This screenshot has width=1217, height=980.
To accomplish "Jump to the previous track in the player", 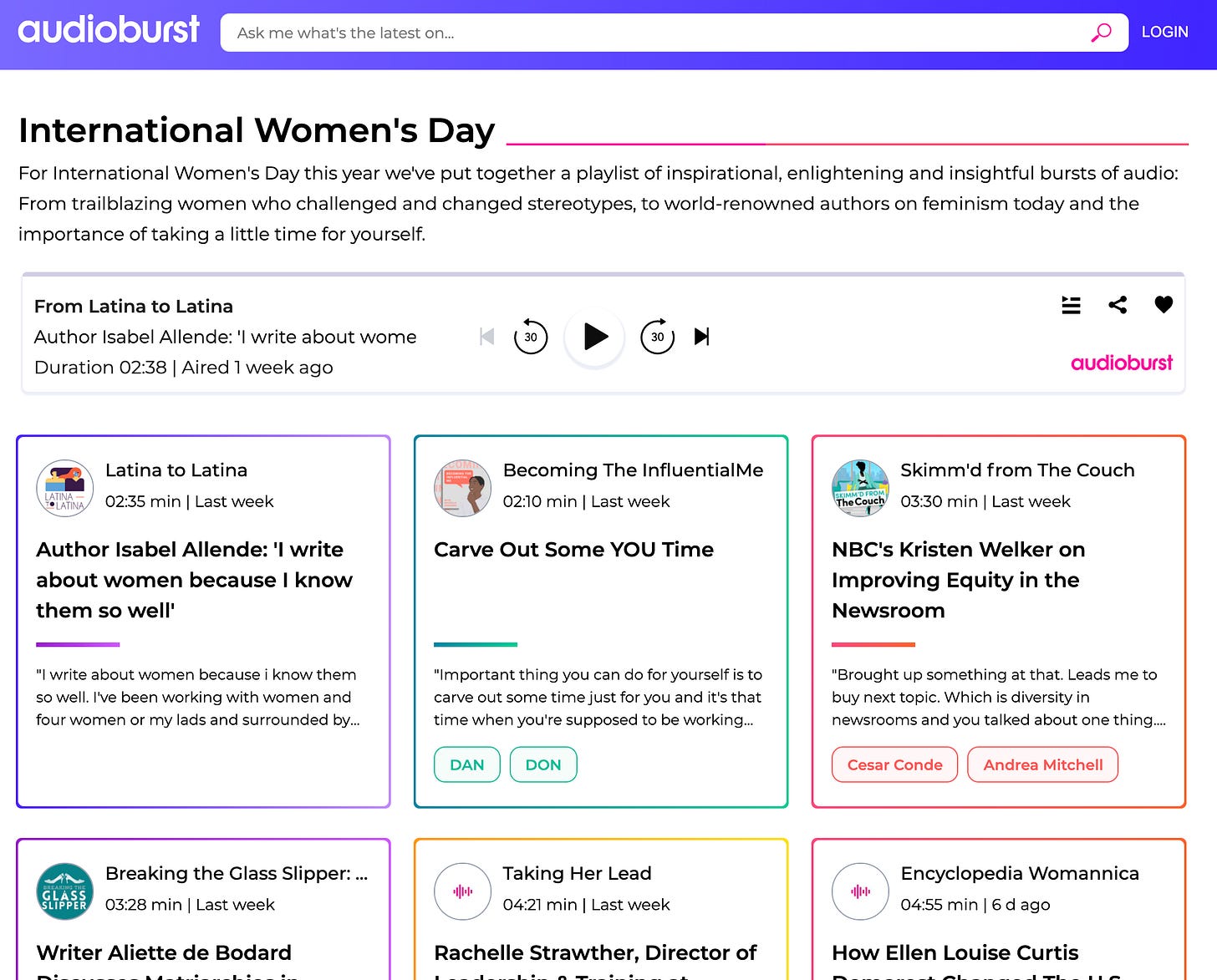I will coord(487,337).
